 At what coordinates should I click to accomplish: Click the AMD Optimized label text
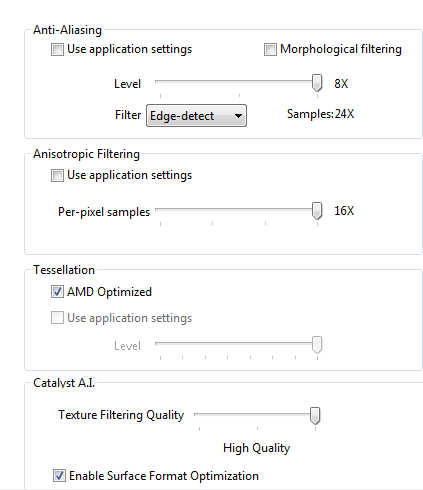[109, 292]
